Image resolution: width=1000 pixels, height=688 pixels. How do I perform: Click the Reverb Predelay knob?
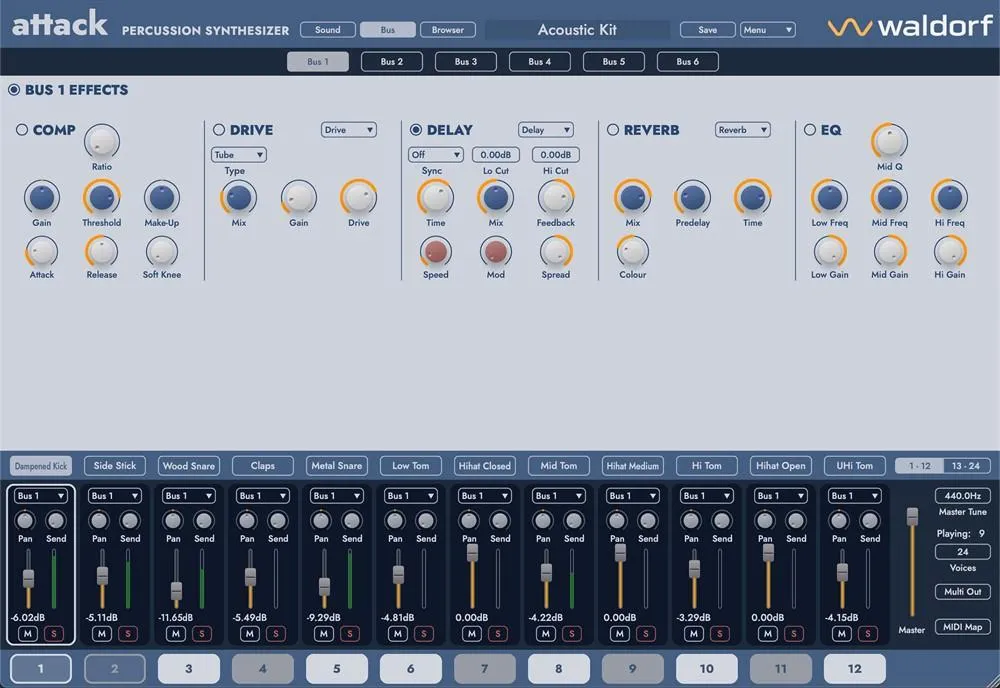click(692, 197)
